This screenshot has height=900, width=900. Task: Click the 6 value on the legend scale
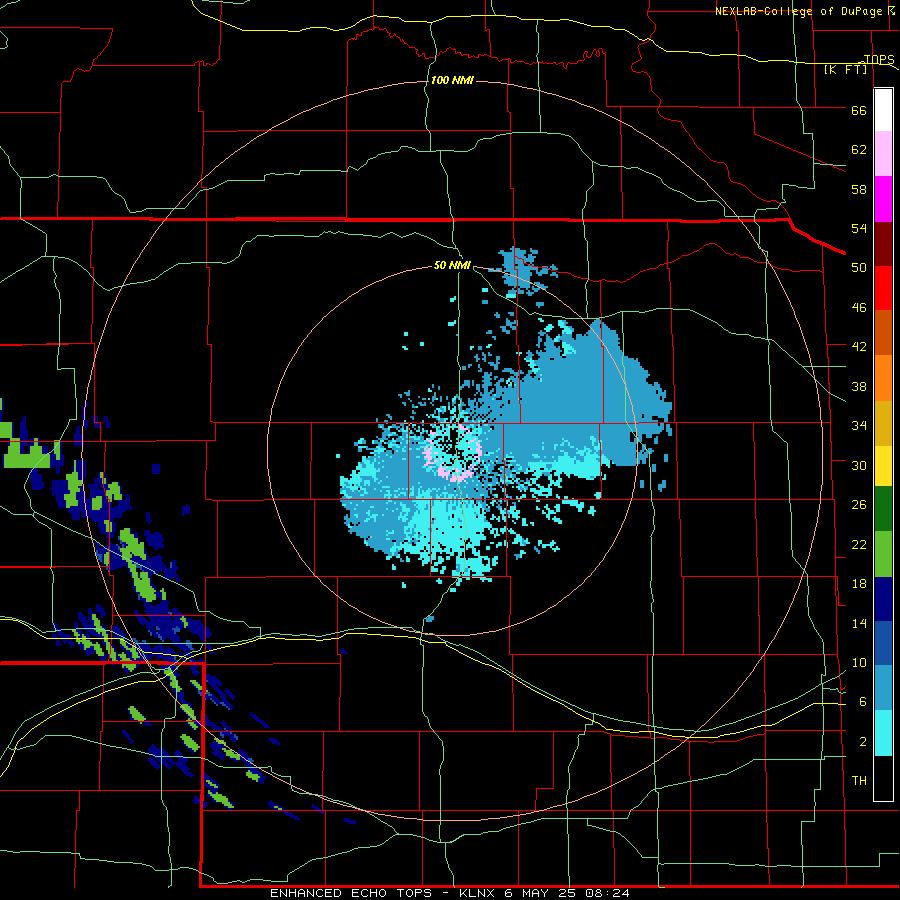[x=863, y=701]
